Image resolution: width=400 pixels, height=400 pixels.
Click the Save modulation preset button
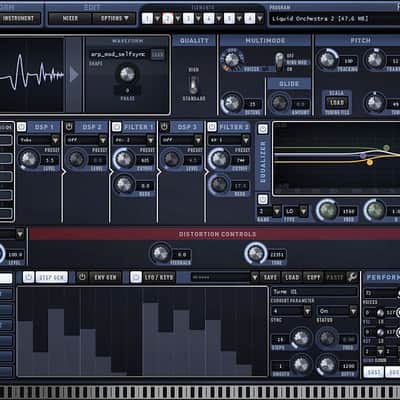[270, 277]
